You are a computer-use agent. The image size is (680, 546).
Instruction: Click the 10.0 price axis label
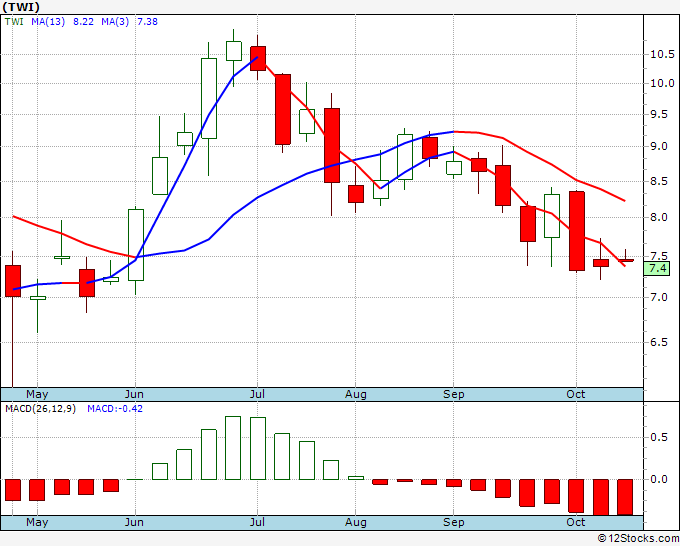662,83
